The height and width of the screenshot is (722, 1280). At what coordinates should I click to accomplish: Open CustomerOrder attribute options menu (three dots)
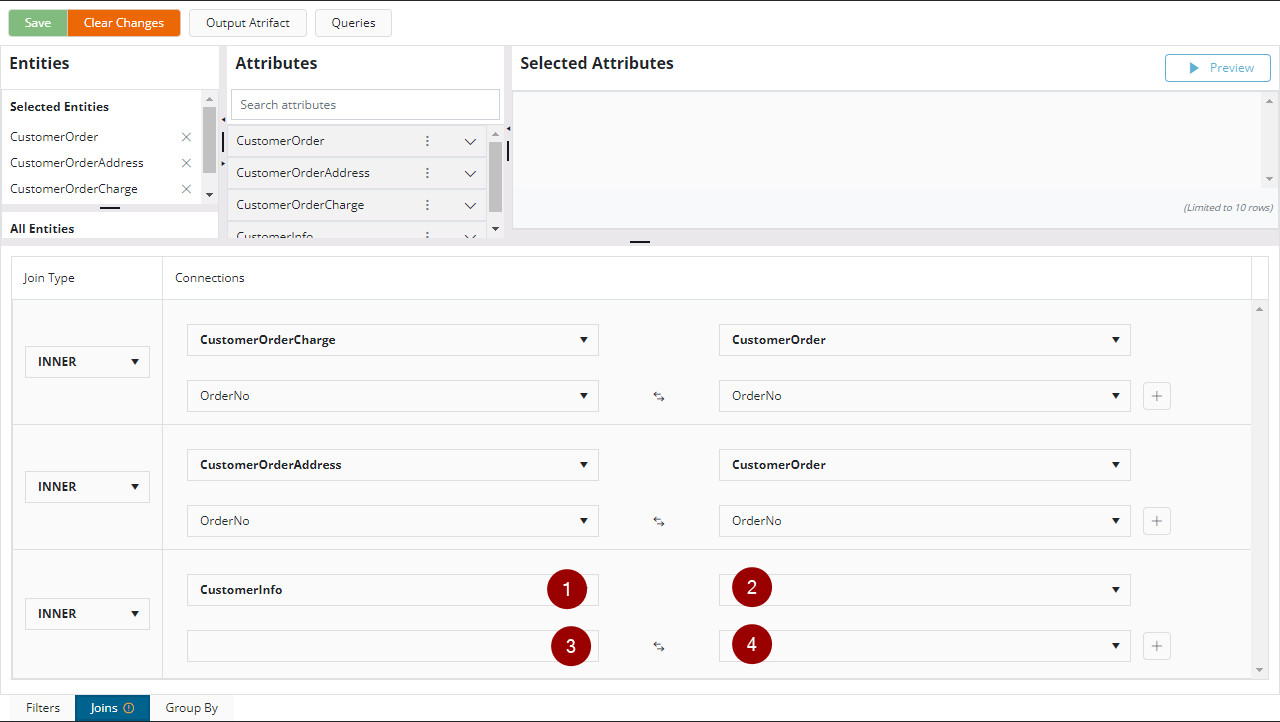(x=427, y=141)
